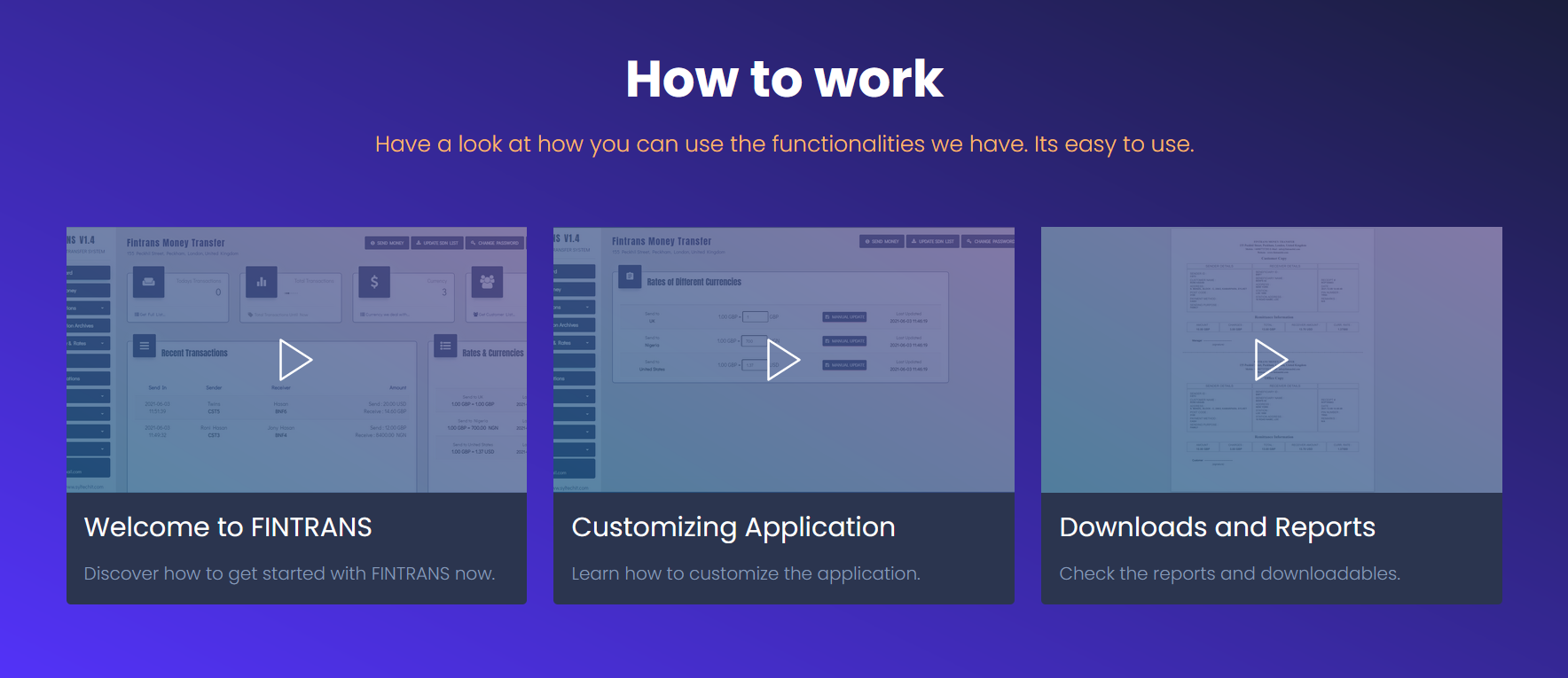Click 'Learn how to customize the application' text
1568x678 pixels.
745,573
